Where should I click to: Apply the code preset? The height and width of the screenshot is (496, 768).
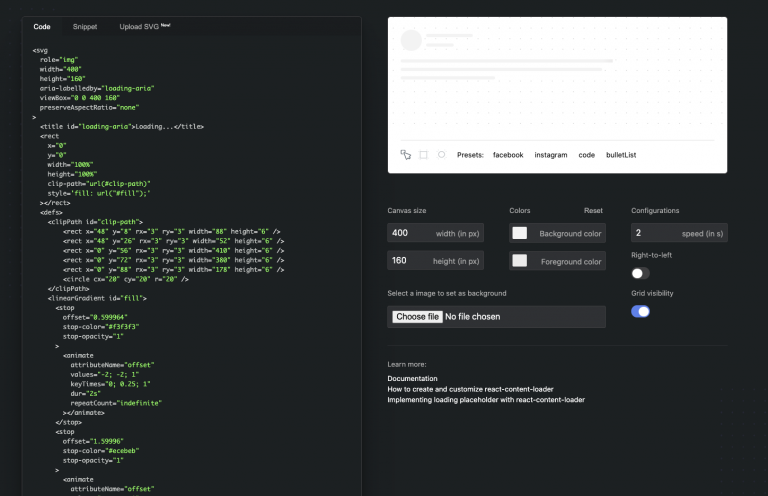[x=586, y=155]
